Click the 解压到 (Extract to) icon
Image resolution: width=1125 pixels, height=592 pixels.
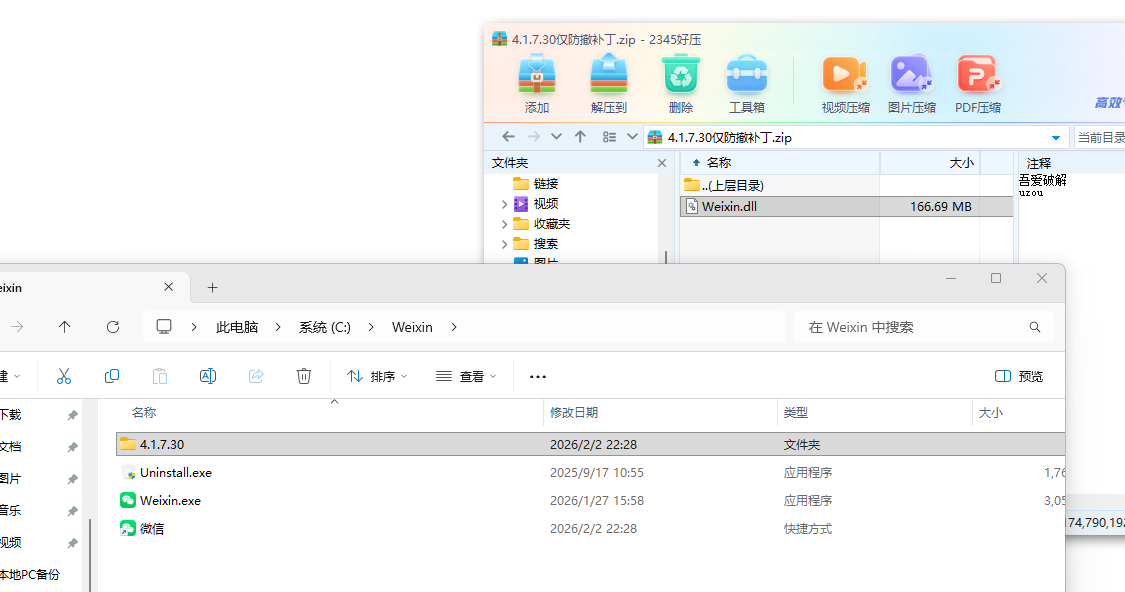(608, 77)
